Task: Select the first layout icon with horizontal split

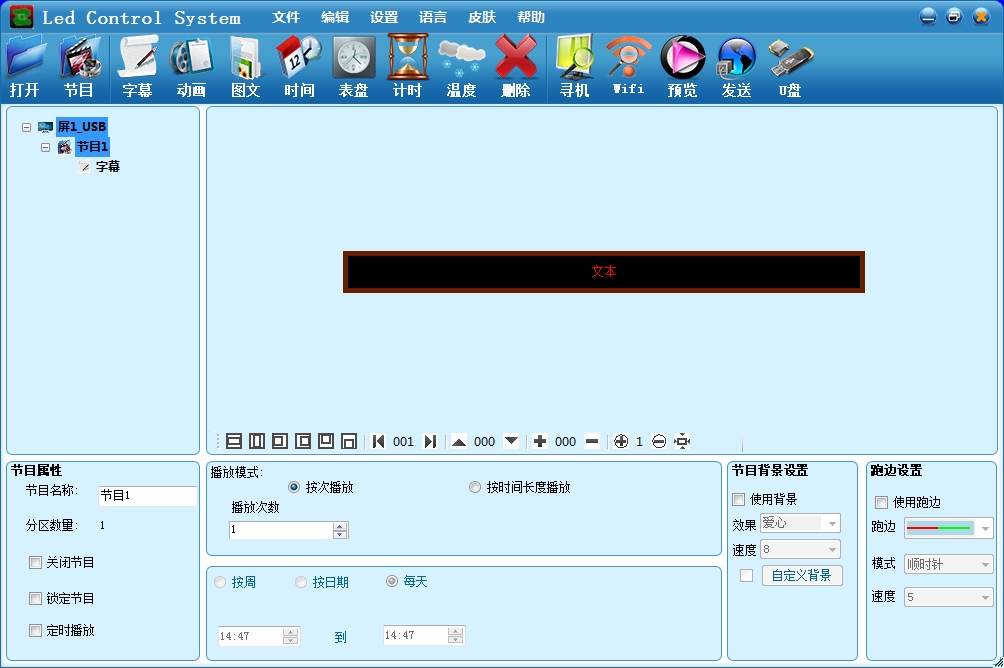Action: [x=234, y=441]
